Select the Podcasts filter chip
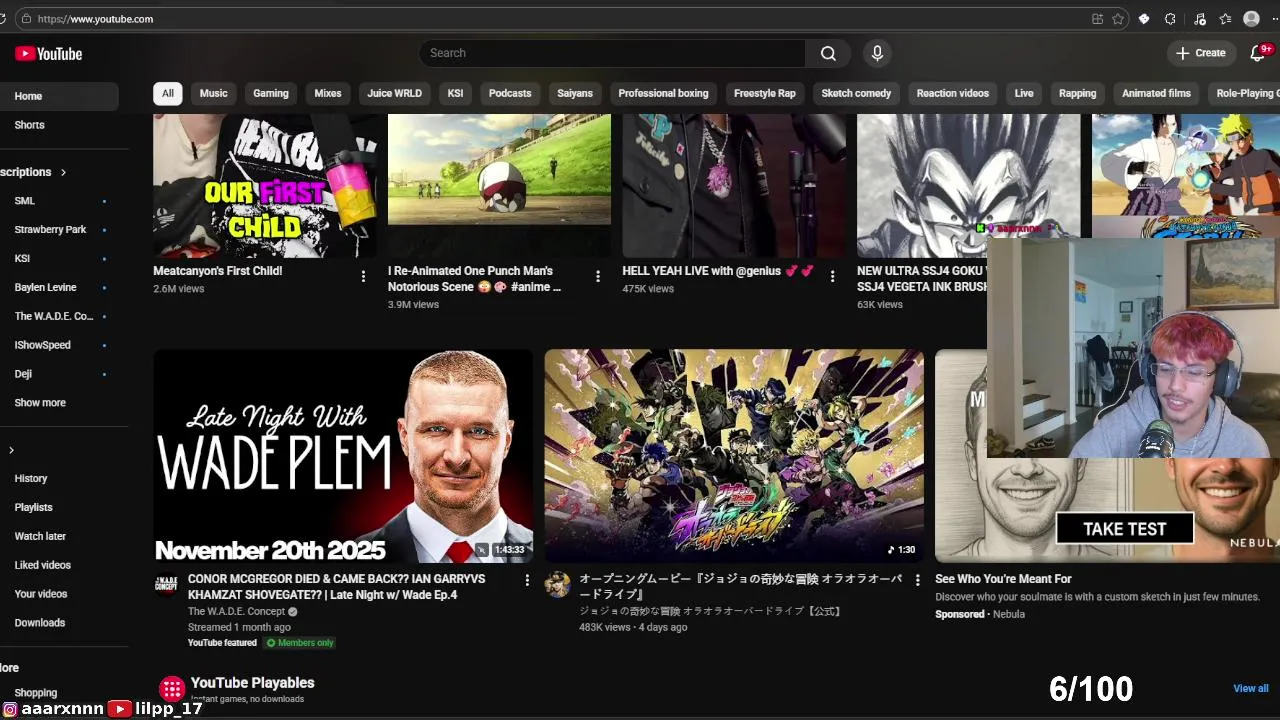Image resolution: width=1280 pixels, height=720 pixels. click(510, 93)
